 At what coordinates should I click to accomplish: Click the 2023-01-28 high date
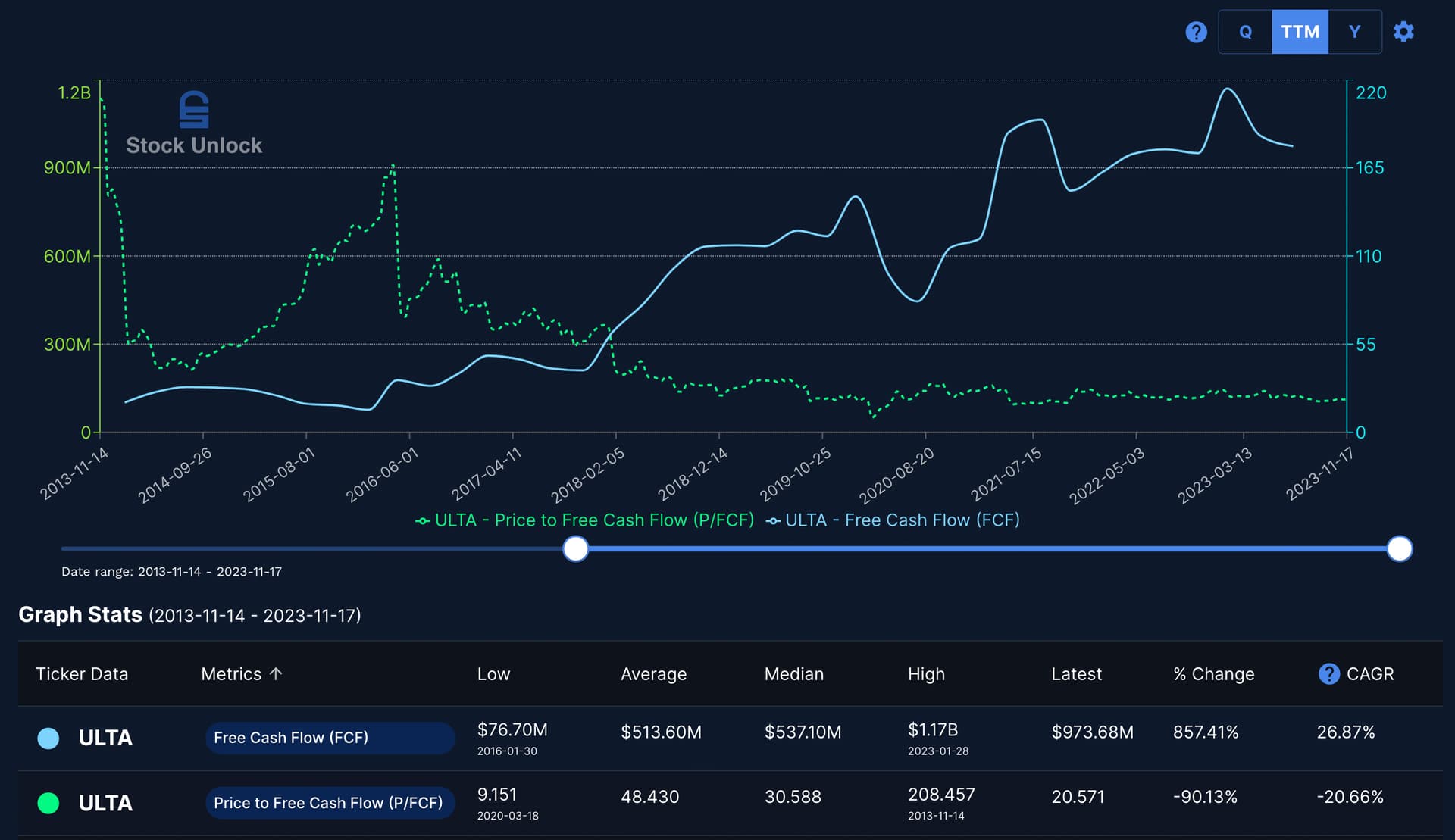pos(938,751)
